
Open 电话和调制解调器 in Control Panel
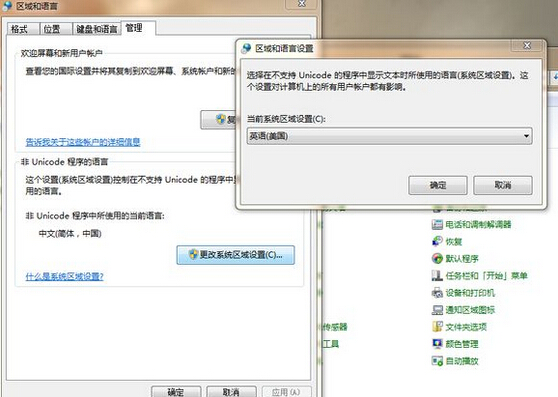click(x=478, y=224)
